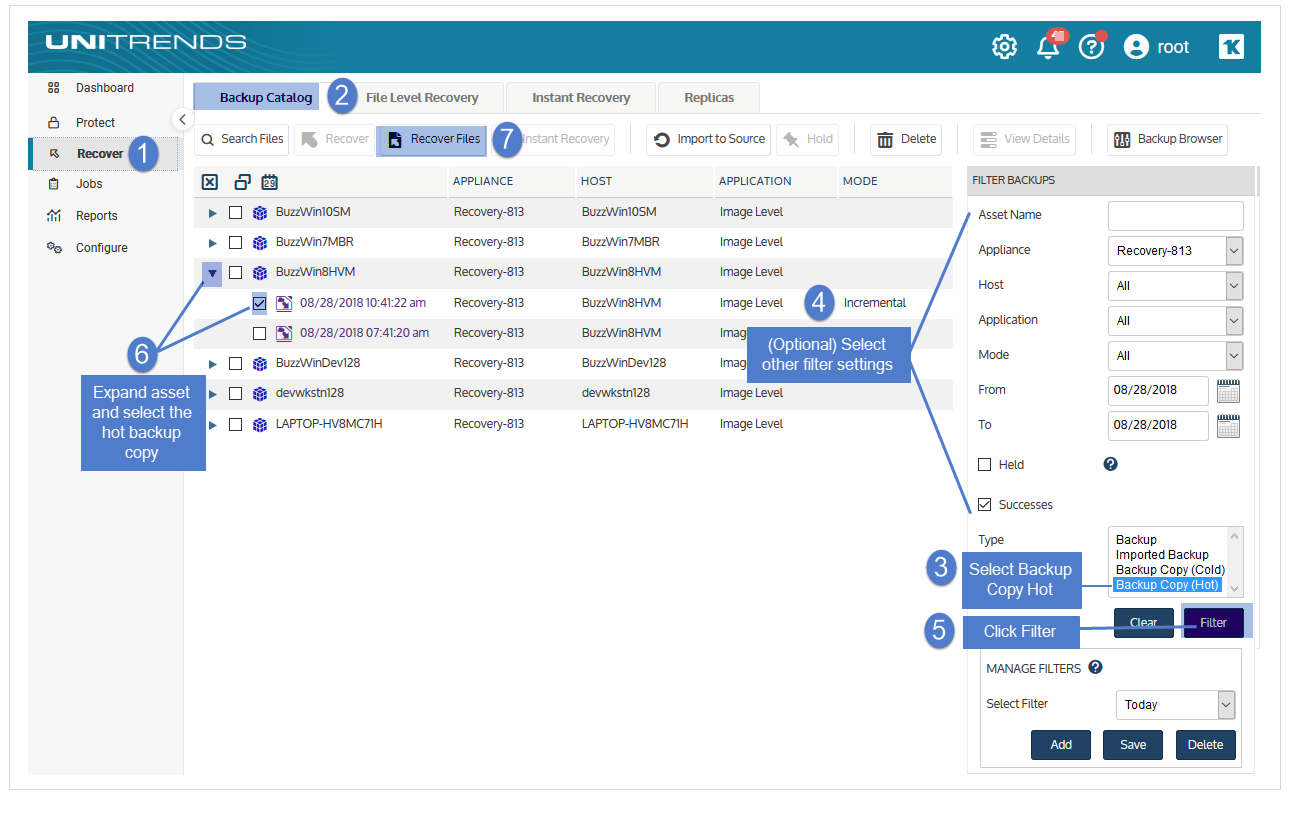Screen dimensions: 1307x813
Task: Collapse the BuzzWin8HVM asset row
Action: [x=212, y=273]
